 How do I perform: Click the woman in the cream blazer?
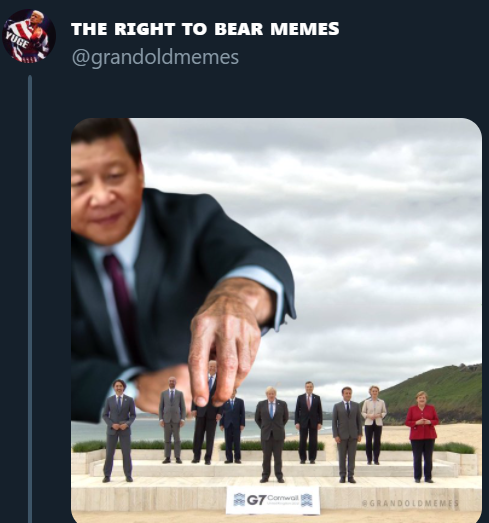pos(374,425)
